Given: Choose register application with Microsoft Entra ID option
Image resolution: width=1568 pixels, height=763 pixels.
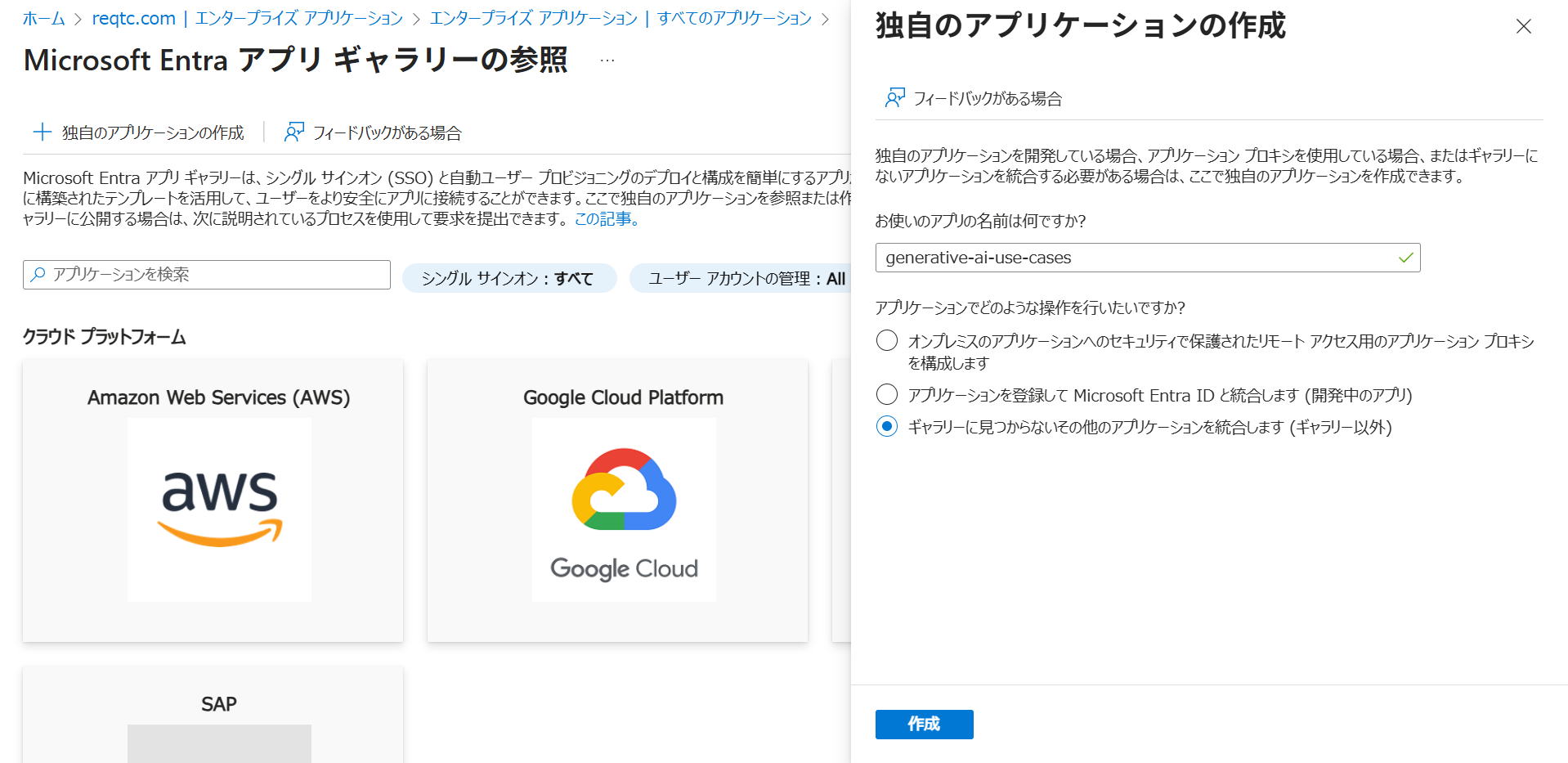Looking at the screenshot, I should (x=887, y=395).
